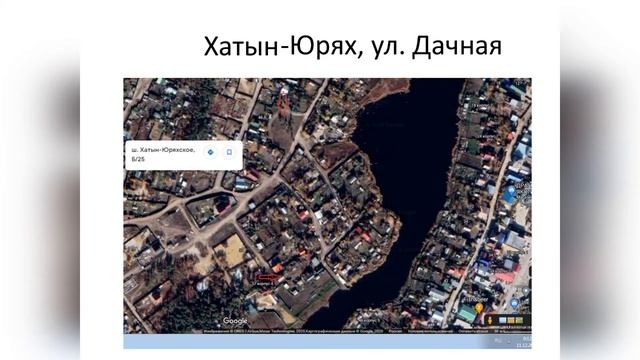The image size is (640, 360).
Task: Click the address text 'ш. Хатын-Юряхское, Б/25'
Action: (162, 154)
